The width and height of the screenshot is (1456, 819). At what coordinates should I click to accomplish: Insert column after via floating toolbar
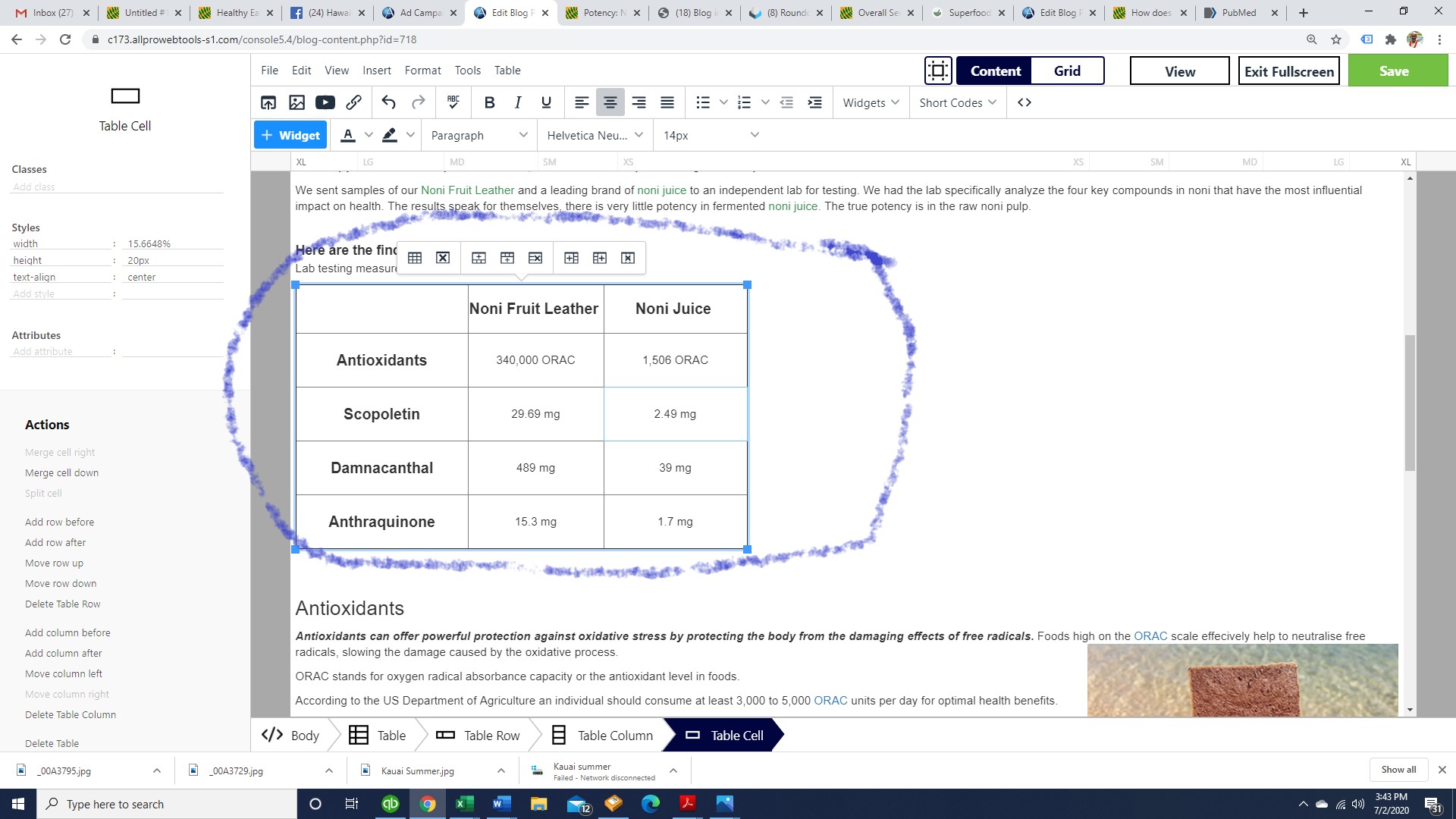(x=600, y=258)
